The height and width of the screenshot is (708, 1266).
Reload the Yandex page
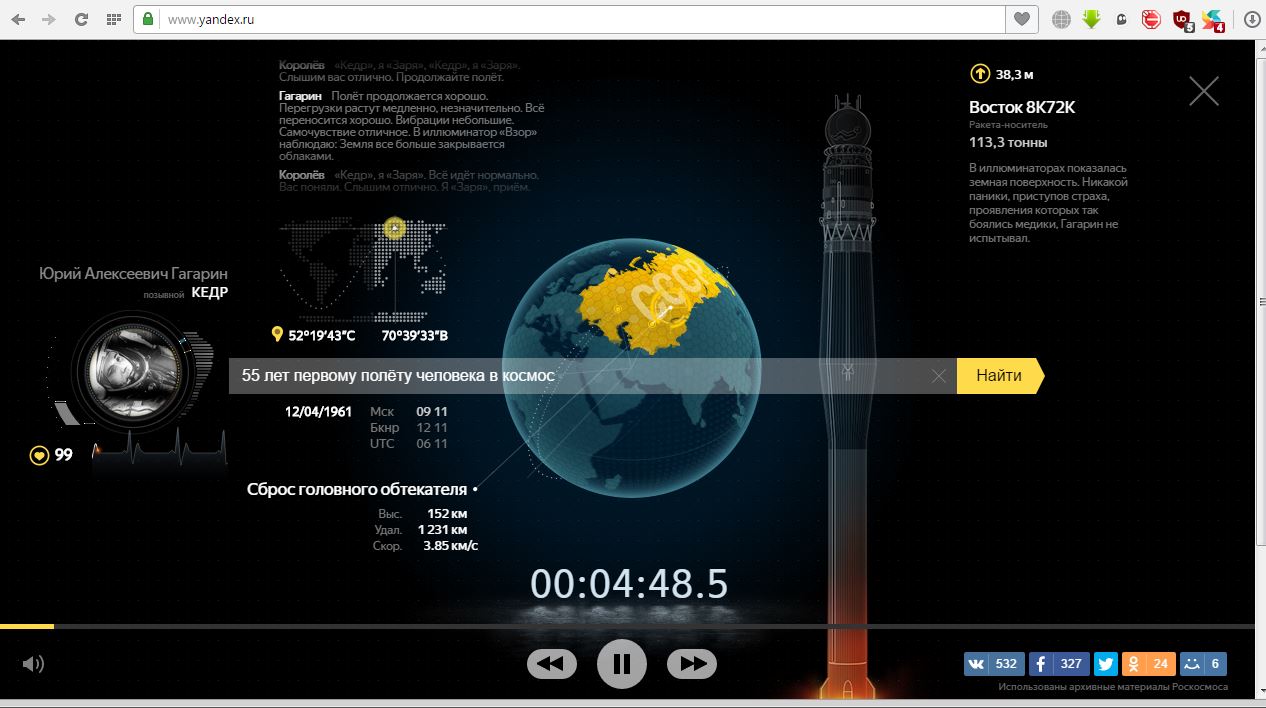pos(82,19)
